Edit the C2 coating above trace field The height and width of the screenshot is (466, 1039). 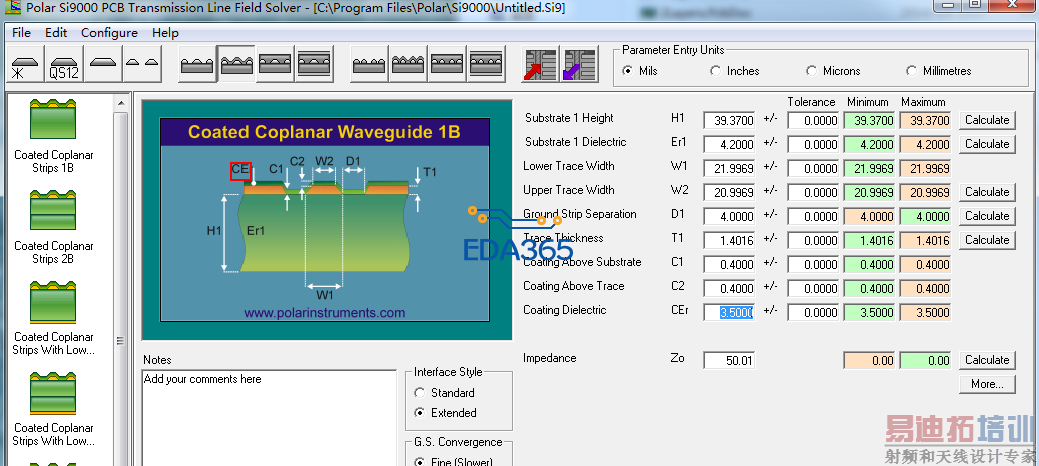pos(729,288)
